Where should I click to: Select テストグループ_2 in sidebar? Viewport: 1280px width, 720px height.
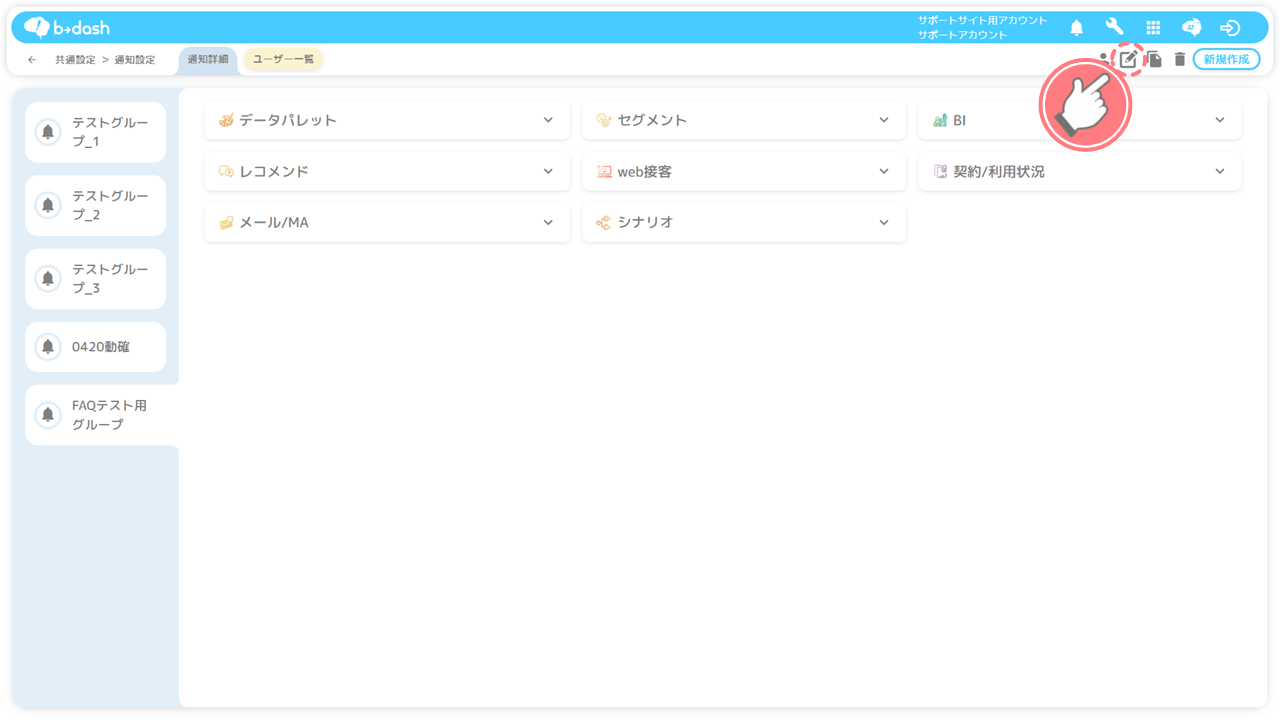point(96,205)
